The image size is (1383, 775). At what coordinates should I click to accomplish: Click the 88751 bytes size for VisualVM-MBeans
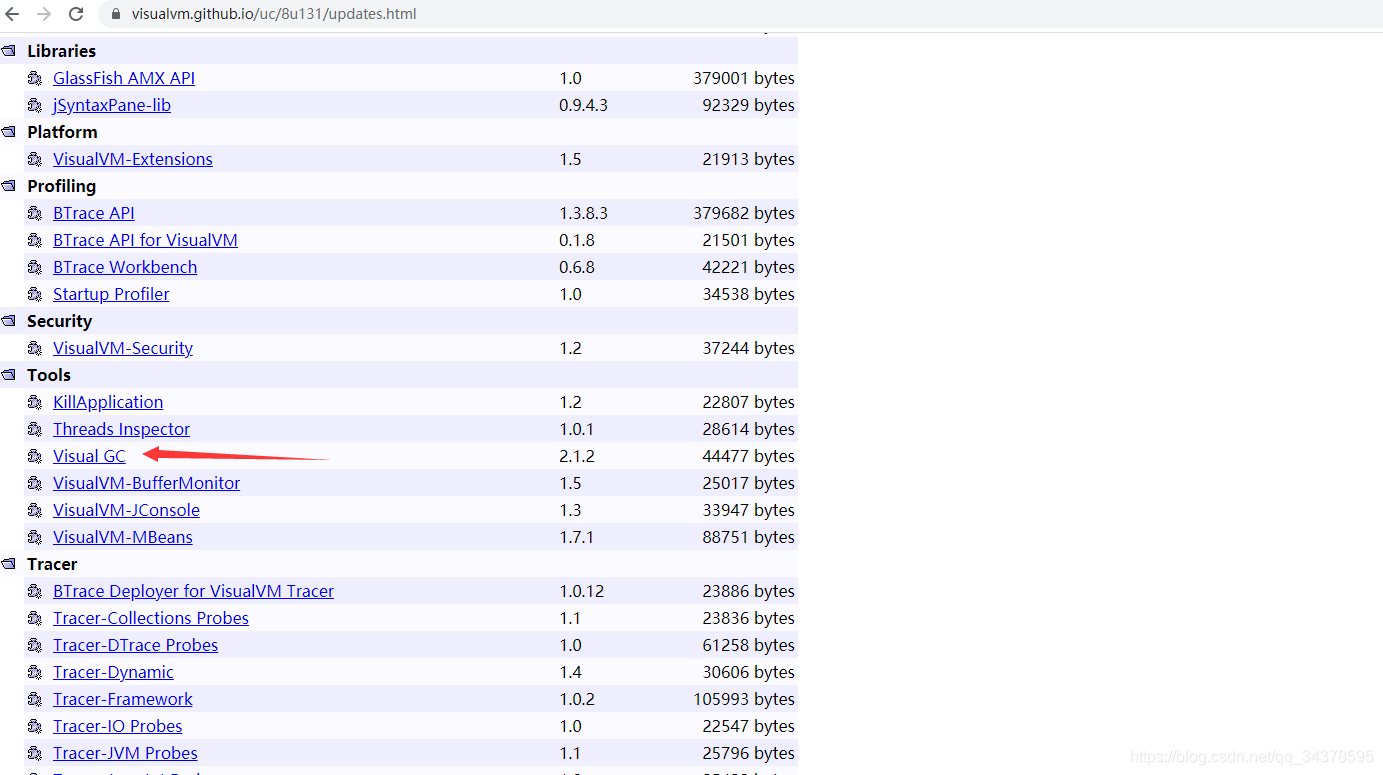click(x=748, y=537)
